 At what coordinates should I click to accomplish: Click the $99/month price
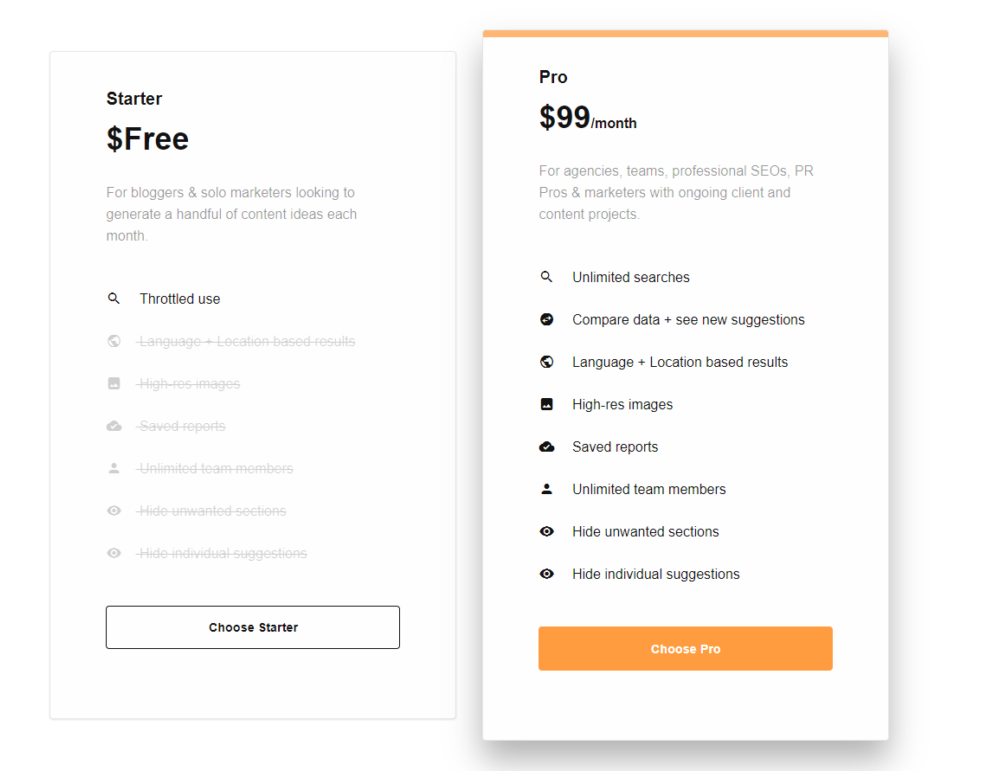point(587,118)
